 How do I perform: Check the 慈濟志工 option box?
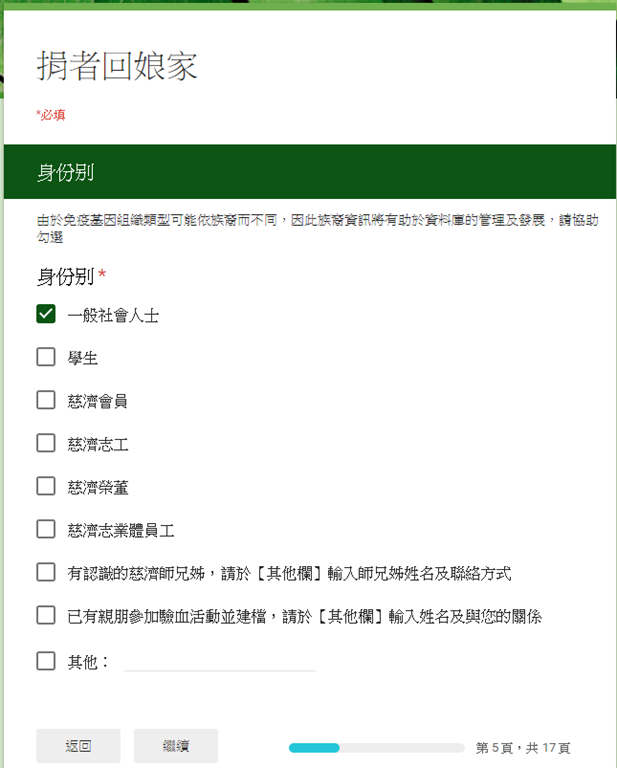tap(46, 443)
